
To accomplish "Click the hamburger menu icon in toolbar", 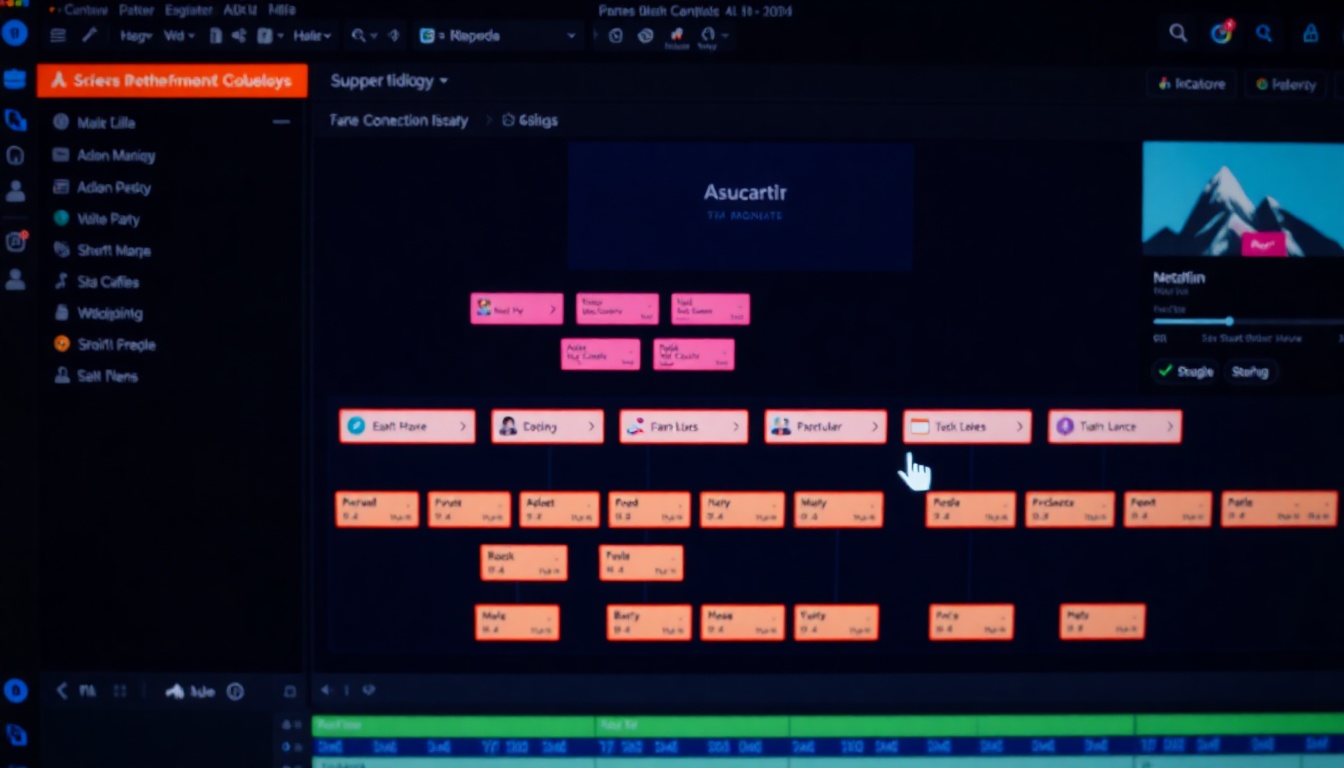I will (58, 35).
